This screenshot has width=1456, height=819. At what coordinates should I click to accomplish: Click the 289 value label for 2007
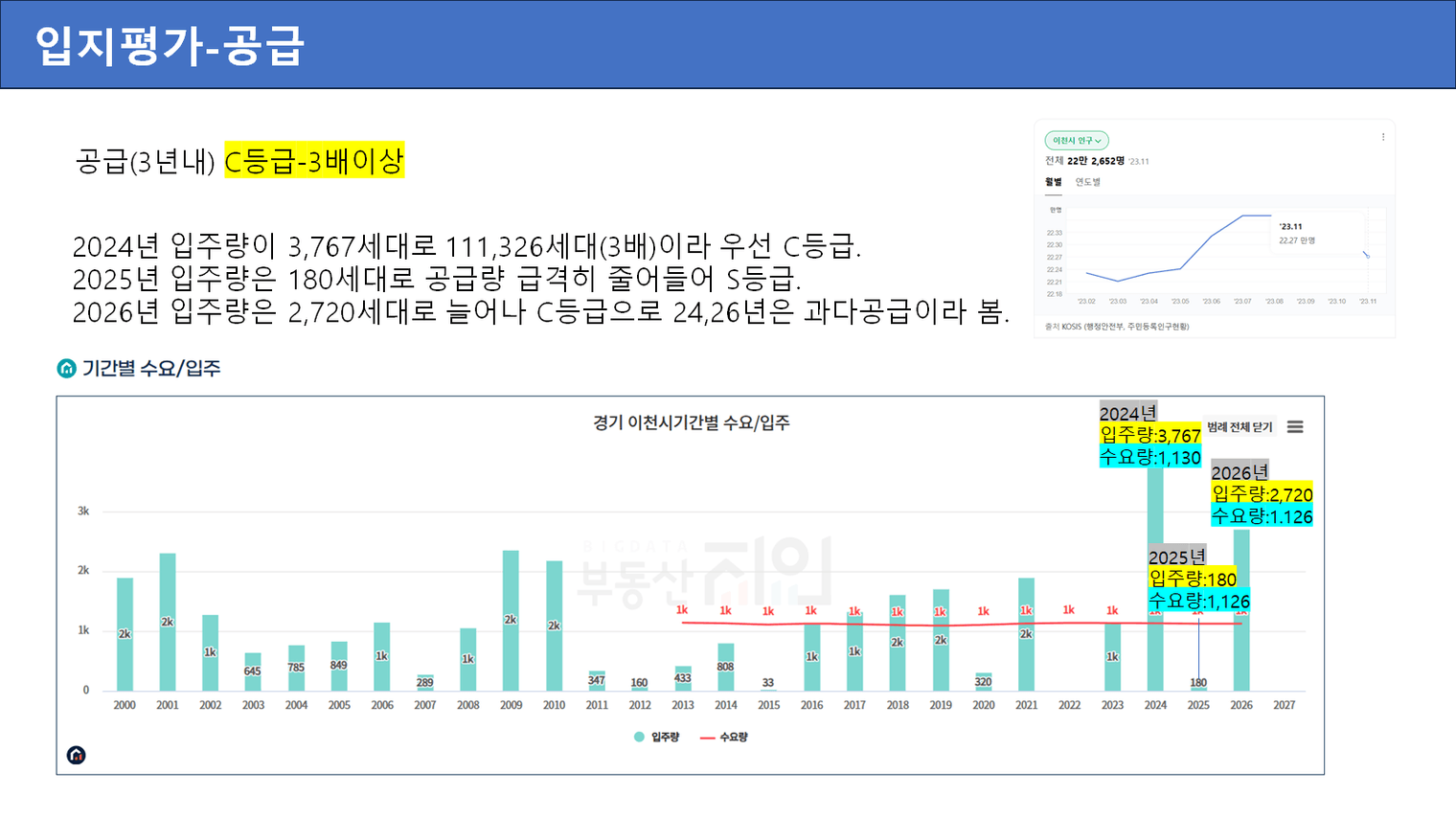425,683
